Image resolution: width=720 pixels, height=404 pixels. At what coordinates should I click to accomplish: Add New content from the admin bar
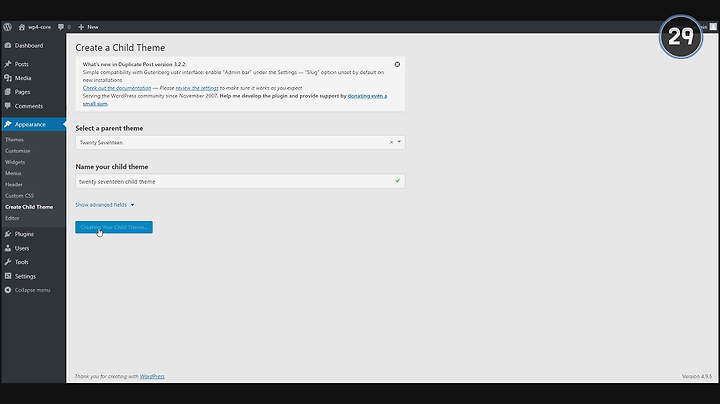coord(88,27)
